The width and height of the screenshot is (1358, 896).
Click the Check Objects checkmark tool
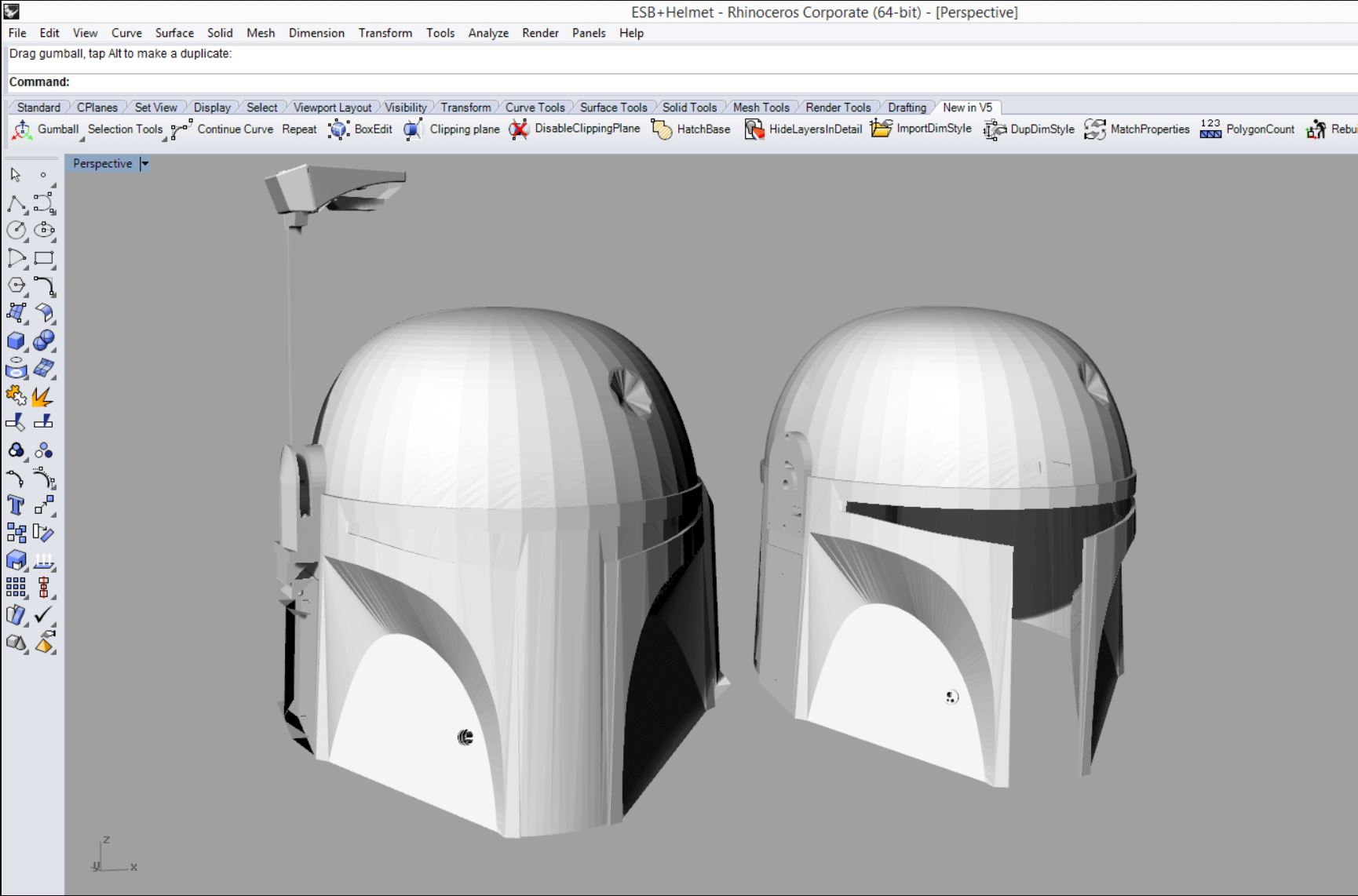44,614
